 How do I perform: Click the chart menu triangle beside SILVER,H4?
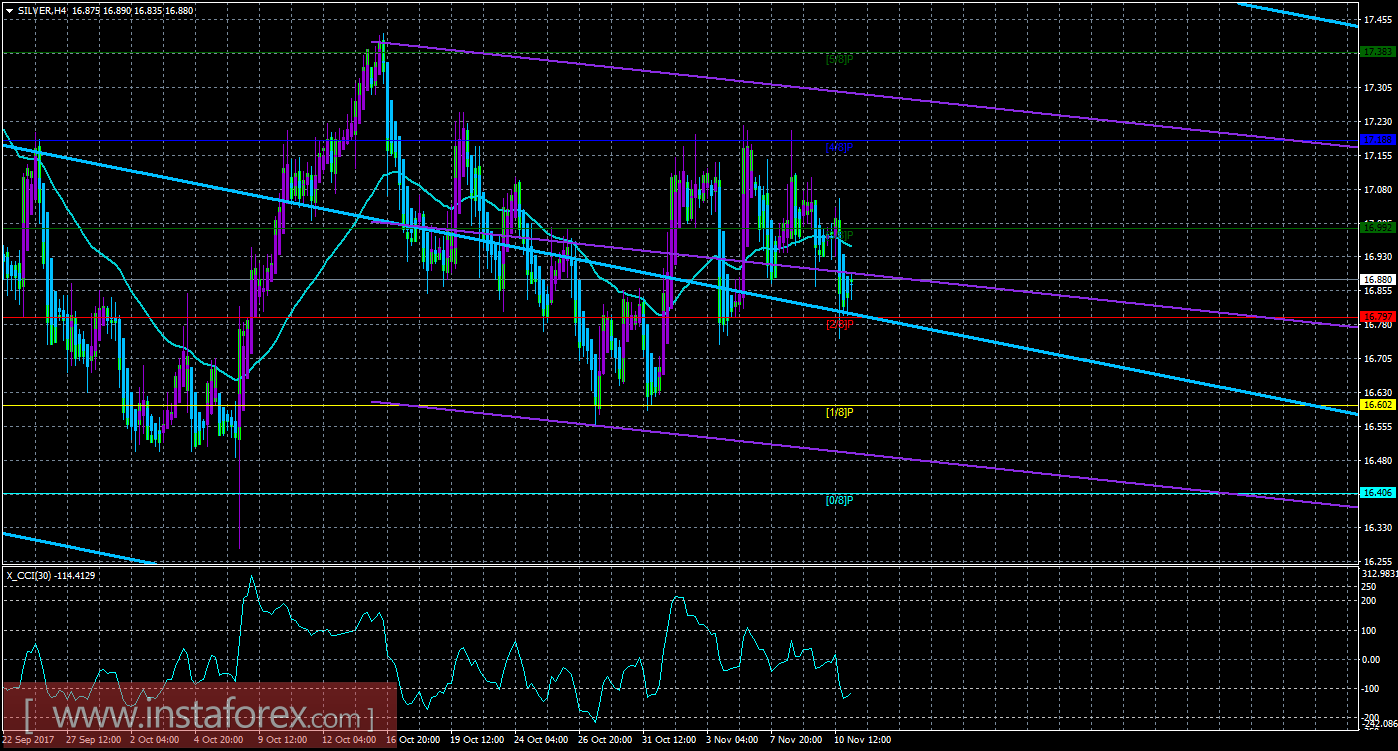pyautogui.click(x=9, y=9)
